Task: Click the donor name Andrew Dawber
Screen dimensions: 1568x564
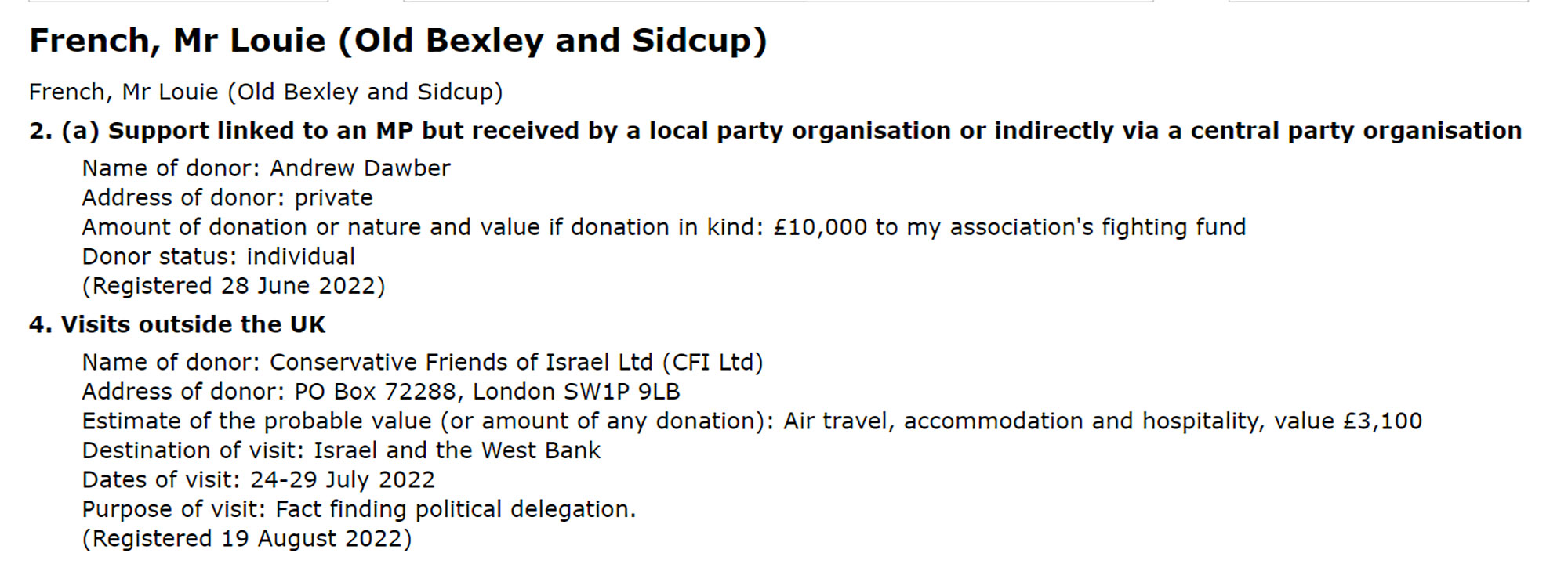Action: pyautogui.click(x=360, y=168)
